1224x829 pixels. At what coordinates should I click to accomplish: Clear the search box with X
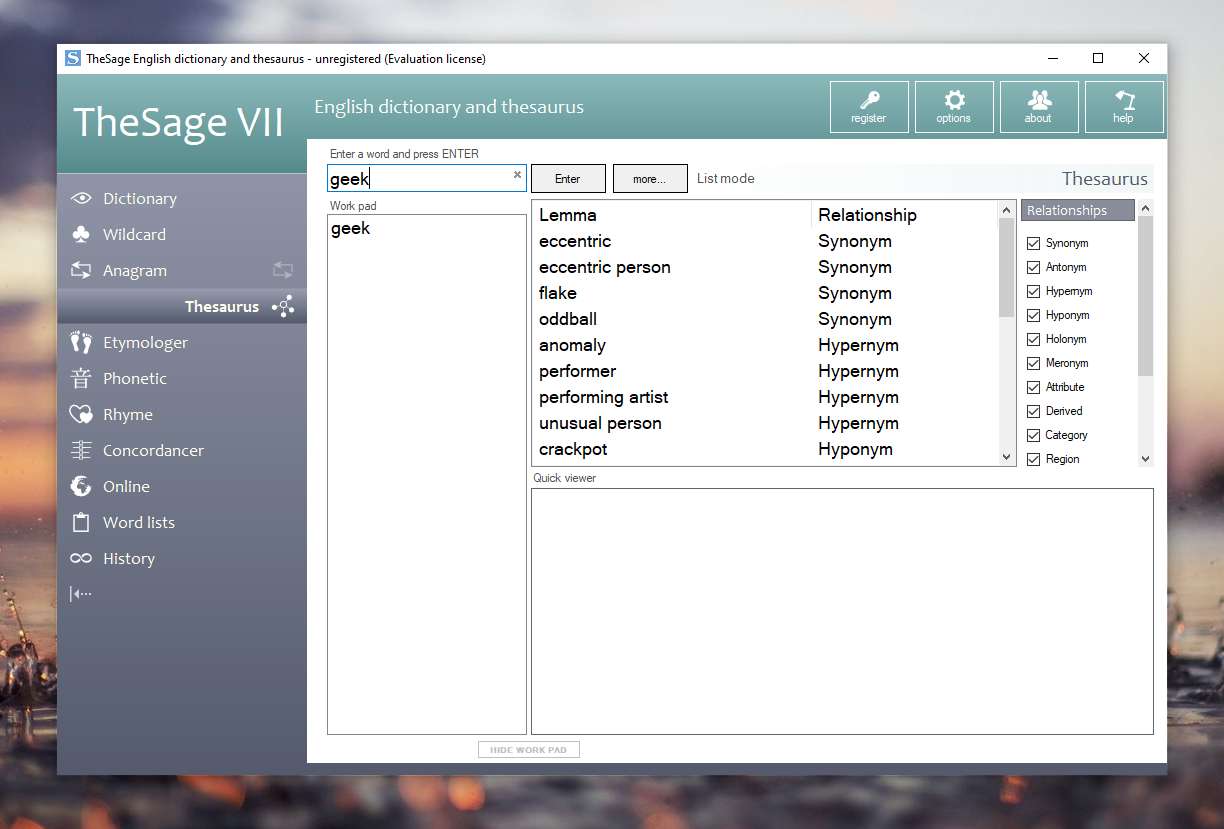[x=517, y=175]
